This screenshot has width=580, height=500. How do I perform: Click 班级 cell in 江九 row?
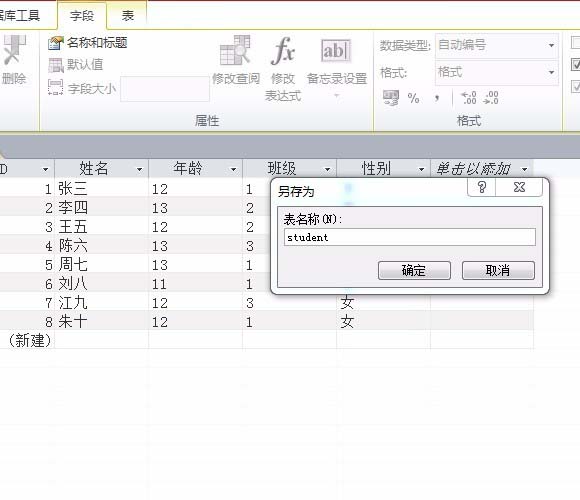tap(289, 303)
